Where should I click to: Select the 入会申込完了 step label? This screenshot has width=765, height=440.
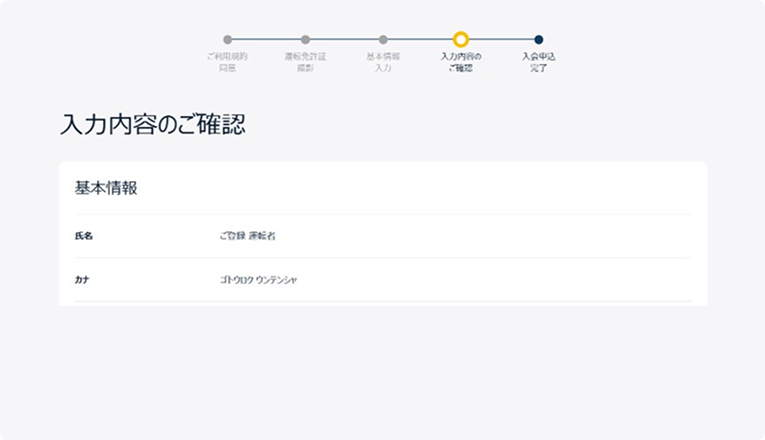tap(539, 62)
